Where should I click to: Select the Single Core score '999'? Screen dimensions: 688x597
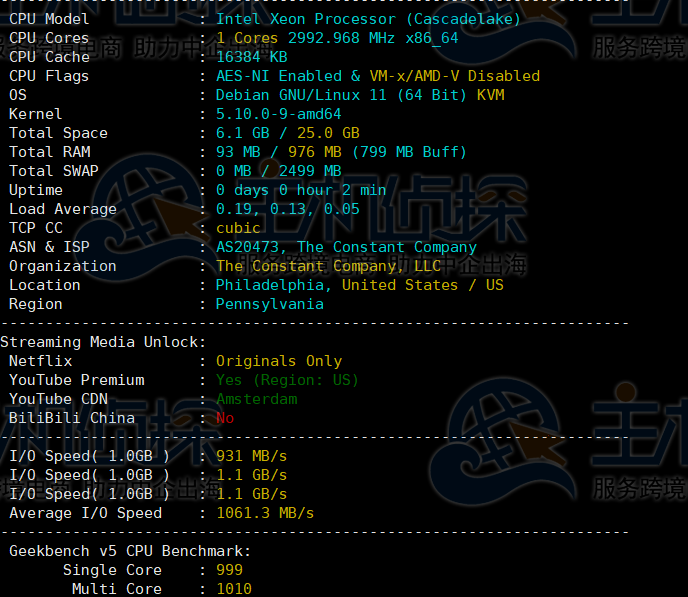pos(229,570)
